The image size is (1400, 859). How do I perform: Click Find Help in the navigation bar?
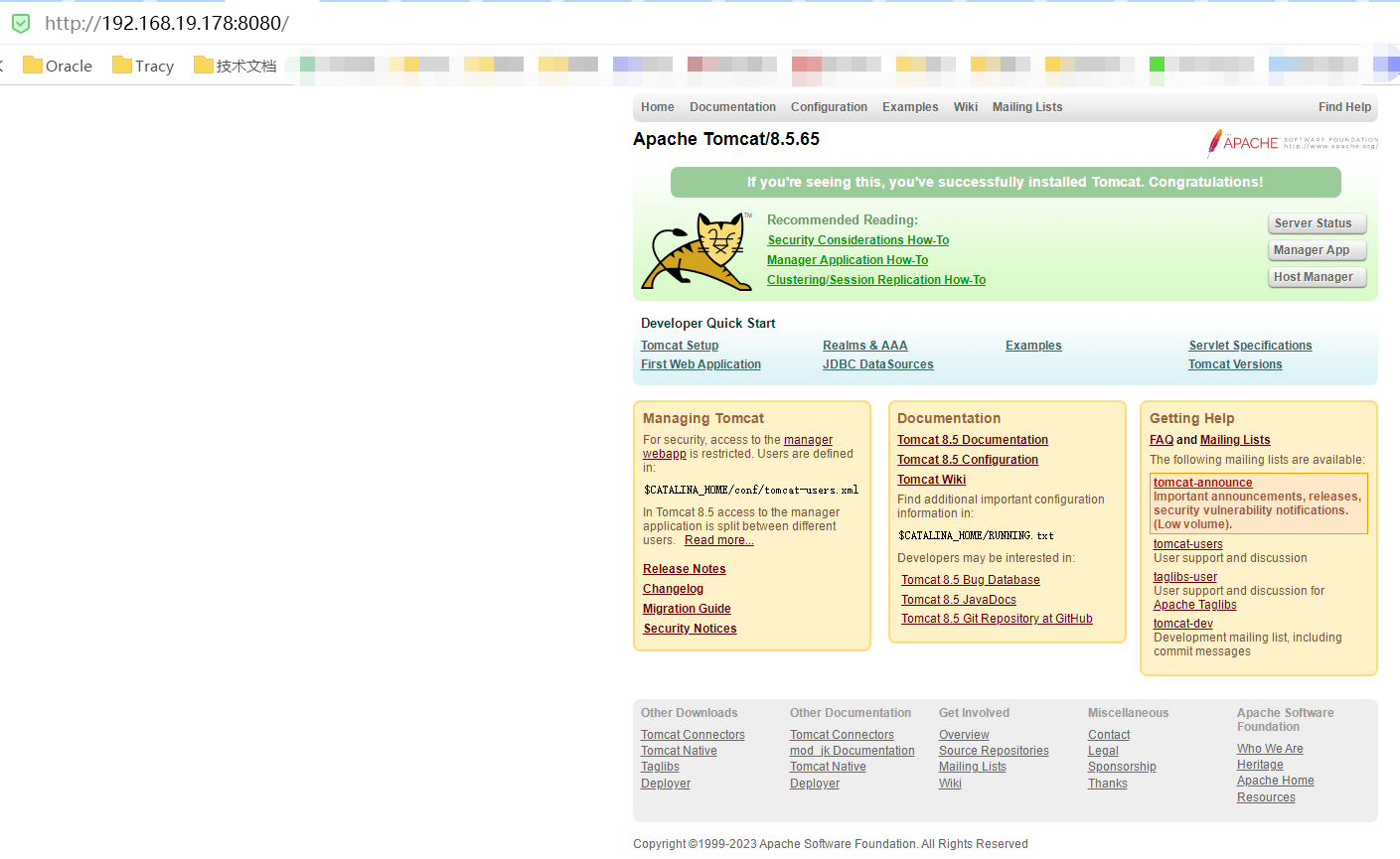(x=1344, y=106)
